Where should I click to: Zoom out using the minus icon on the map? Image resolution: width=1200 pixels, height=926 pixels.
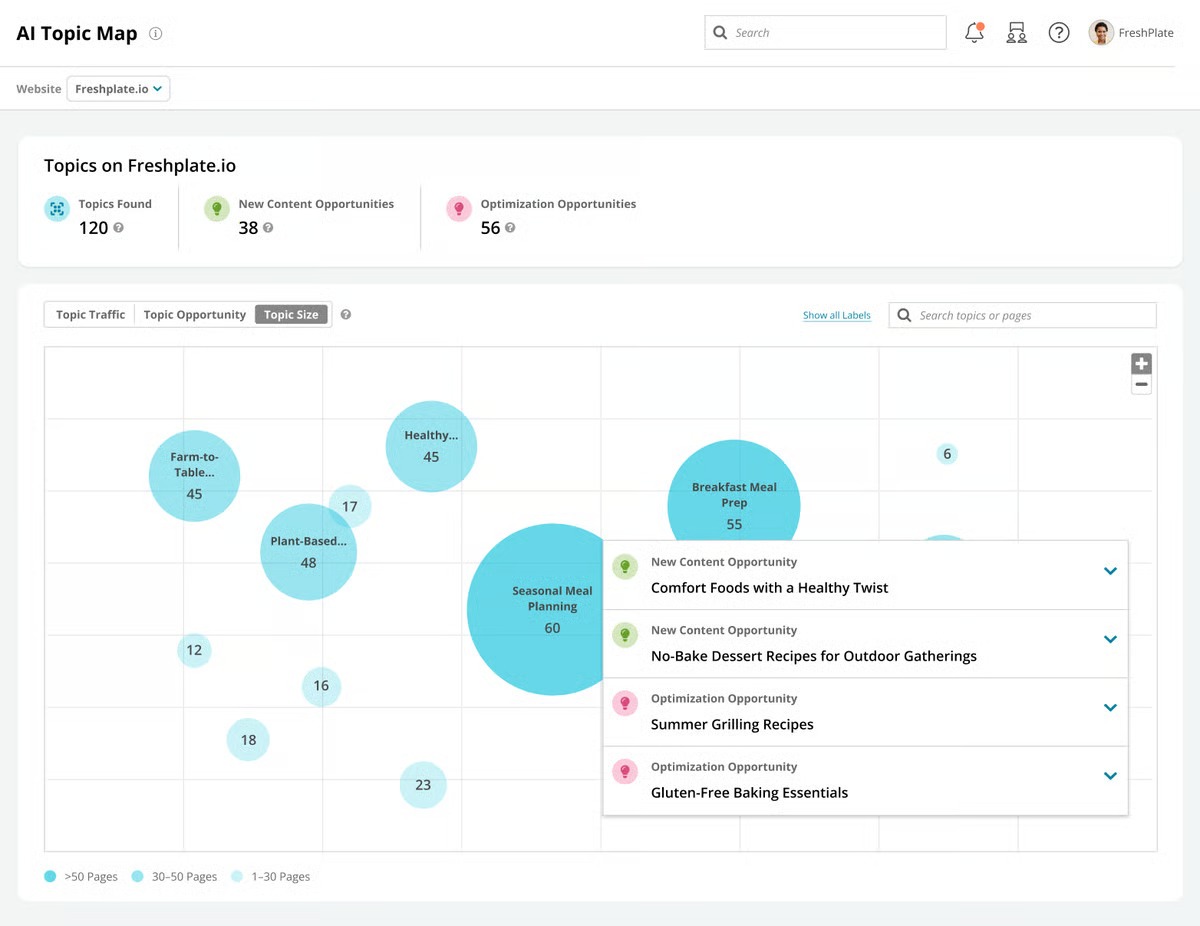[1140, 385]
